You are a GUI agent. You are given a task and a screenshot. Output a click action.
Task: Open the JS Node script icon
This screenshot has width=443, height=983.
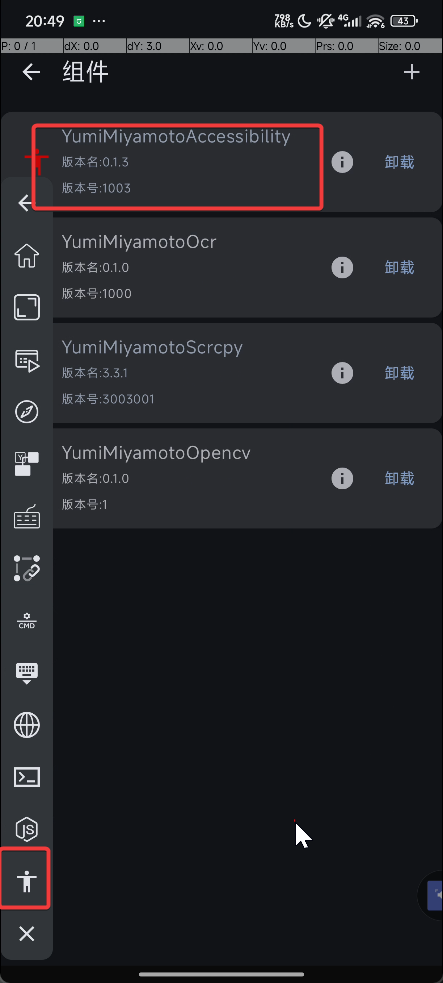pyautogui.click(x=26, y=830)
